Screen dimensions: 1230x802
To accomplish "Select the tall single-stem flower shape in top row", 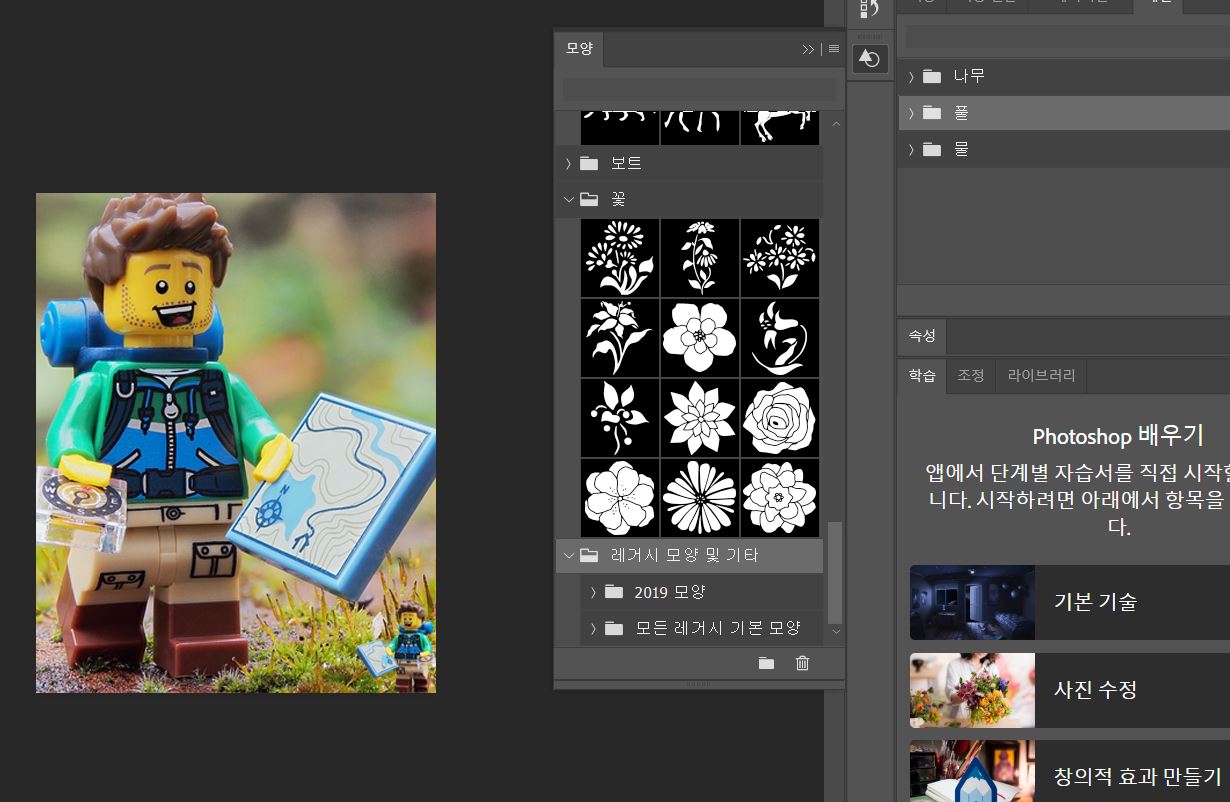I will pyautogui.click(x=700, y=258).
